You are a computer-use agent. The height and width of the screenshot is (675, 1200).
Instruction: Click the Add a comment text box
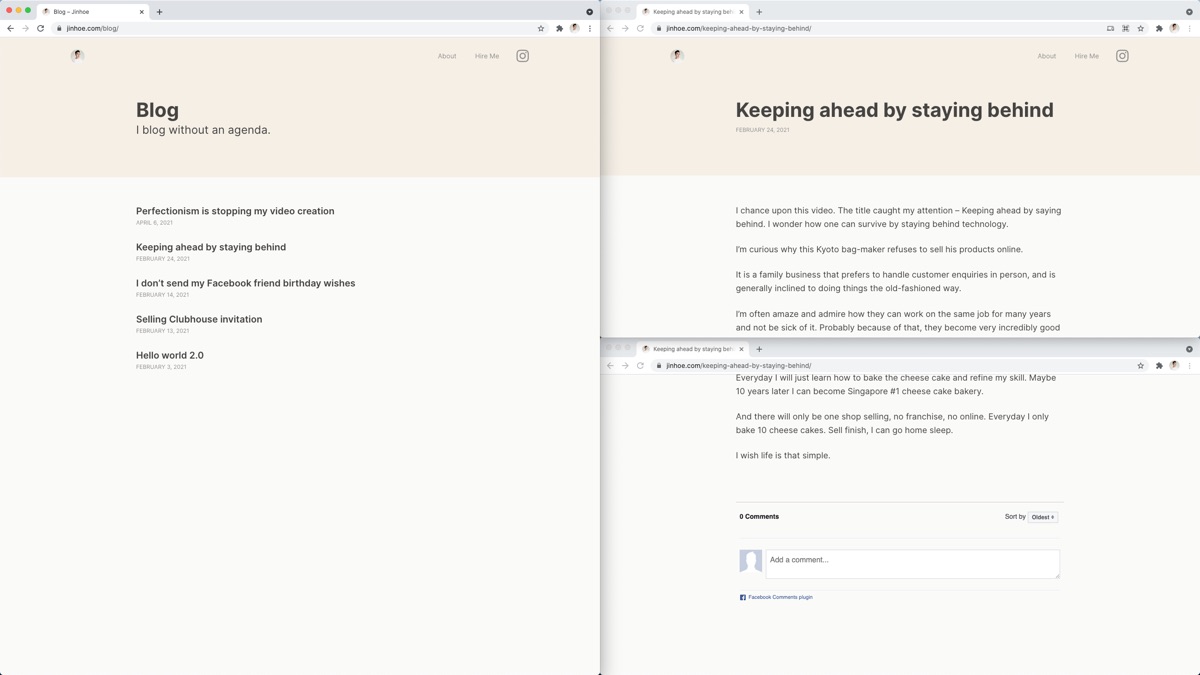point(912,563)
